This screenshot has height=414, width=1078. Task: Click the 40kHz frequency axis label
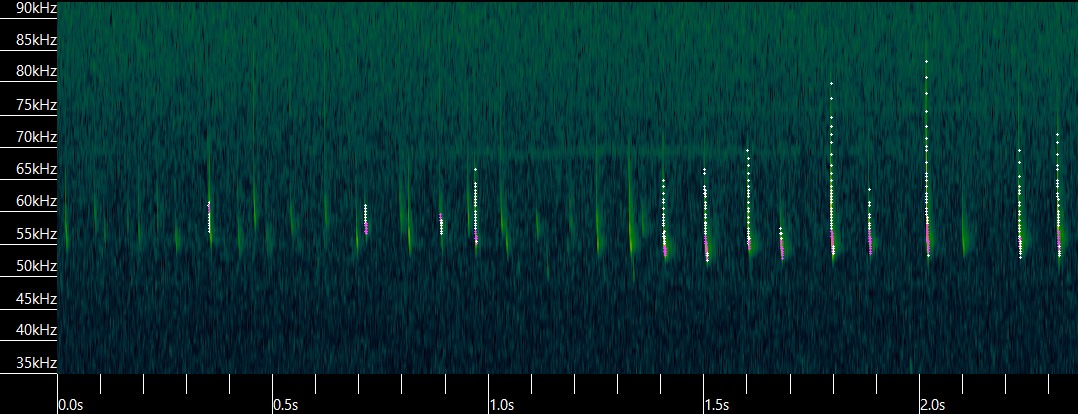coord(28,330)
